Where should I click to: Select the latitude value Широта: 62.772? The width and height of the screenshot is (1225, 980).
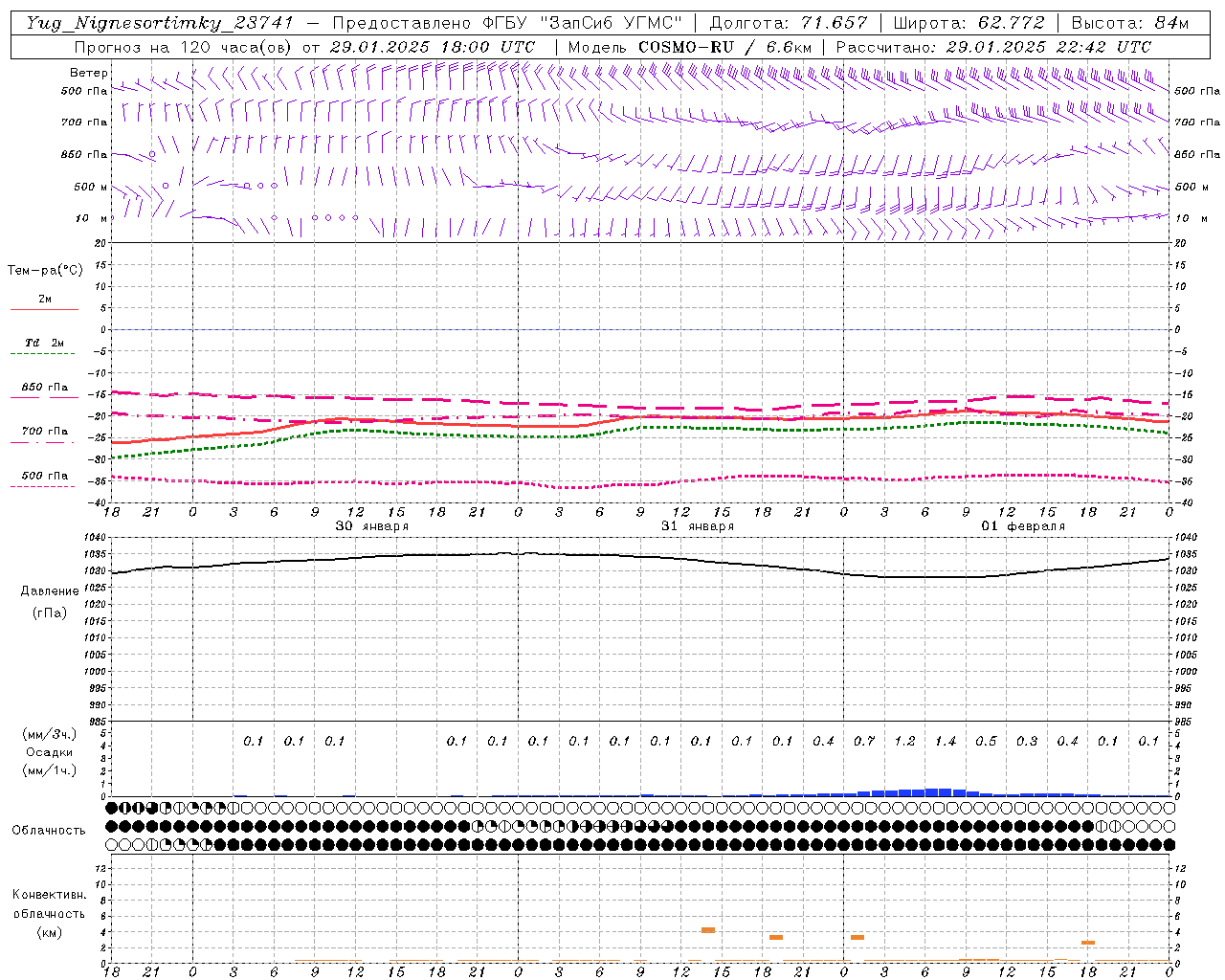[969, 23]
